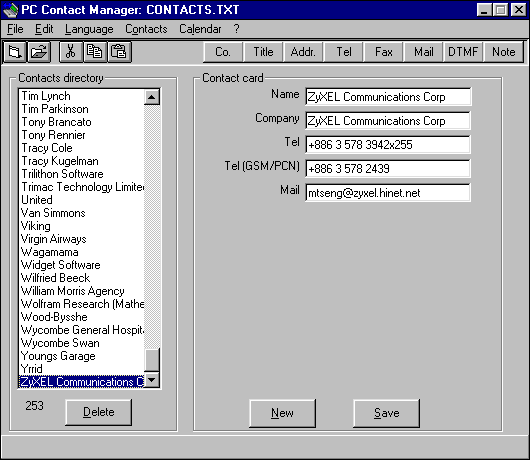Select Virgin Airways in contacts list
Screen dimensions: 530x460
[81, 239]
